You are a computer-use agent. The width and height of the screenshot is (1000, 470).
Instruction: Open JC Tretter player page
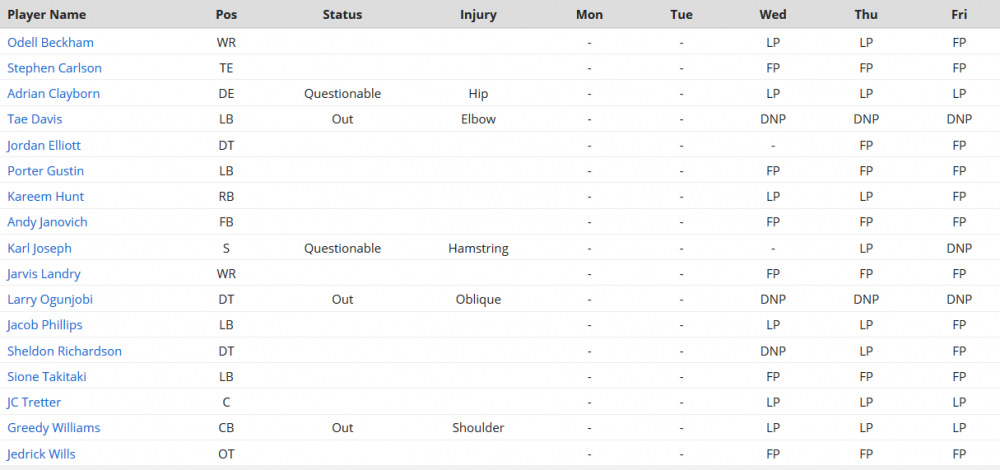[34, 402]
